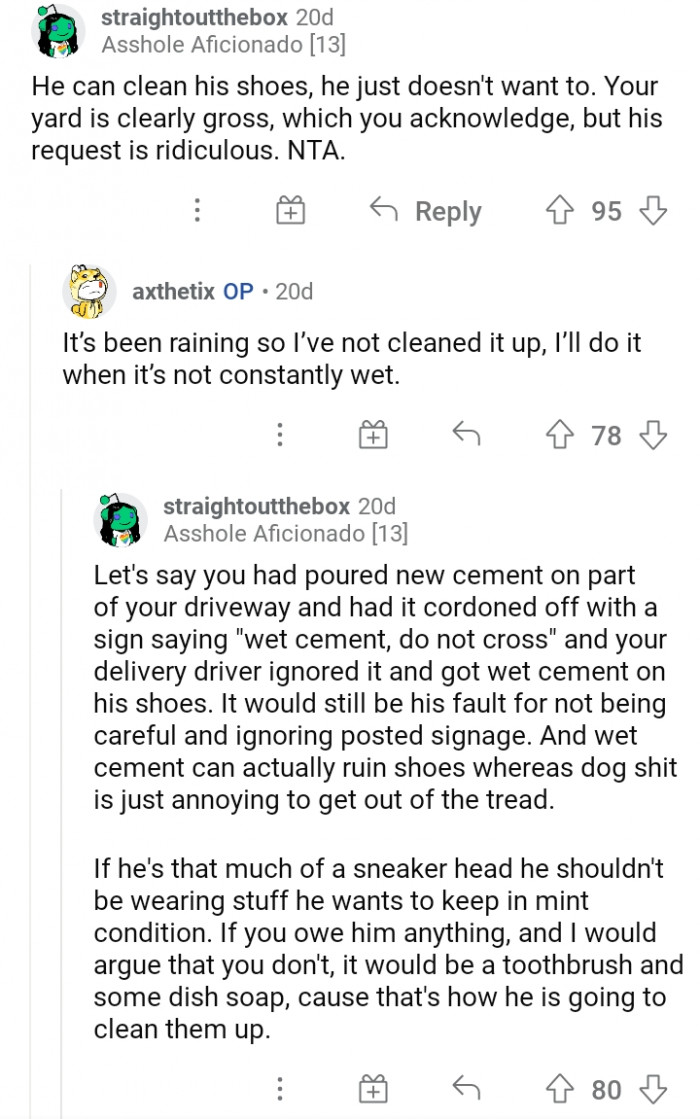700x1119 pixels.
Task: Give award to axthetix's reply
Action: (x=373, y=435)
